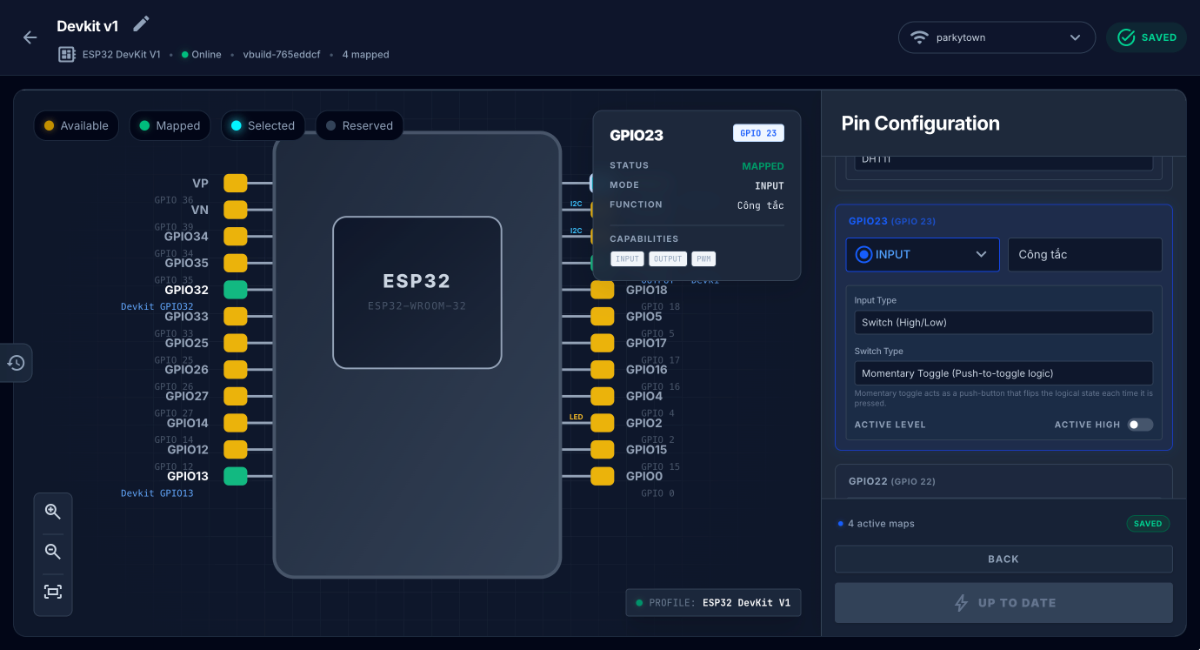Image resolution: width=1200 pixels, height=650 pixels.
Task: Click the INPUT capability tag
Action: point(627,259)
